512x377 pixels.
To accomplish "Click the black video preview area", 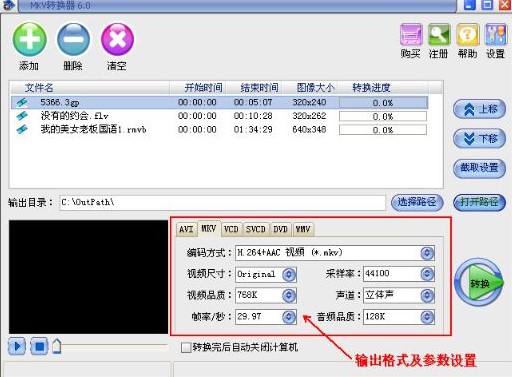I will [x=88, y=277].
